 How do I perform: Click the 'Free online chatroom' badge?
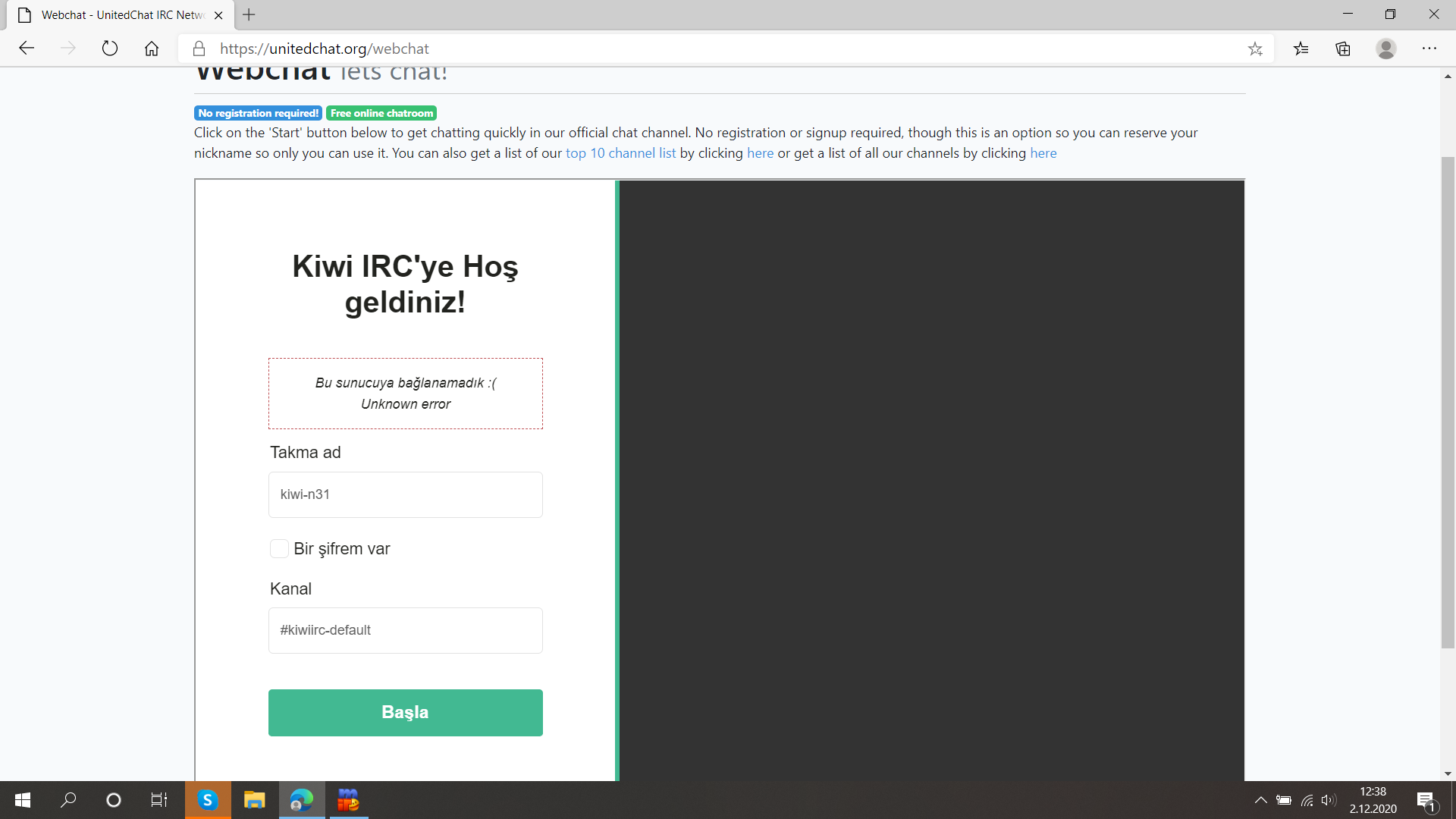click(381, 113)
